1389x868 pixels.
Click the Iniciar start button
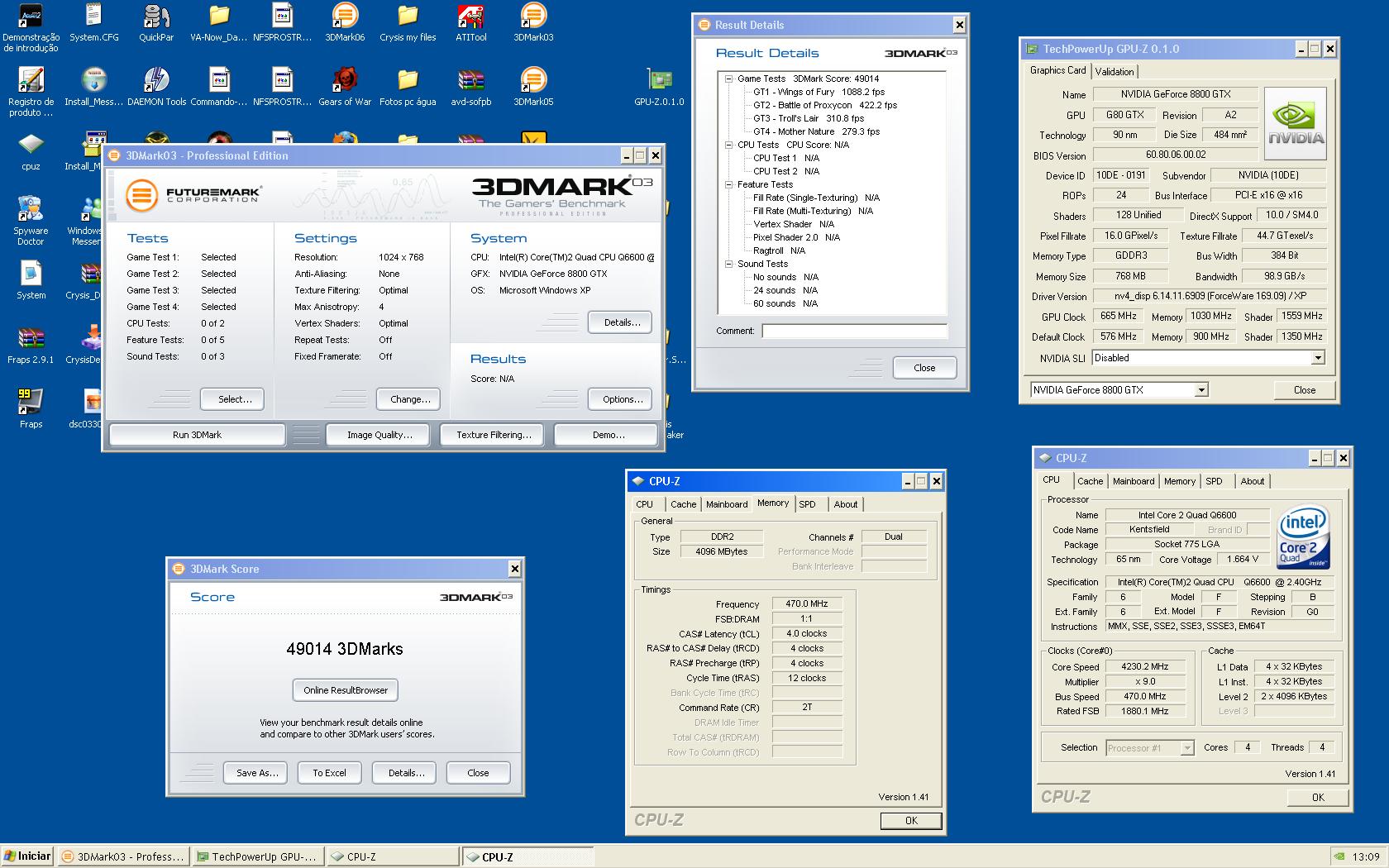pyautogui.click(x=27, y=856)
